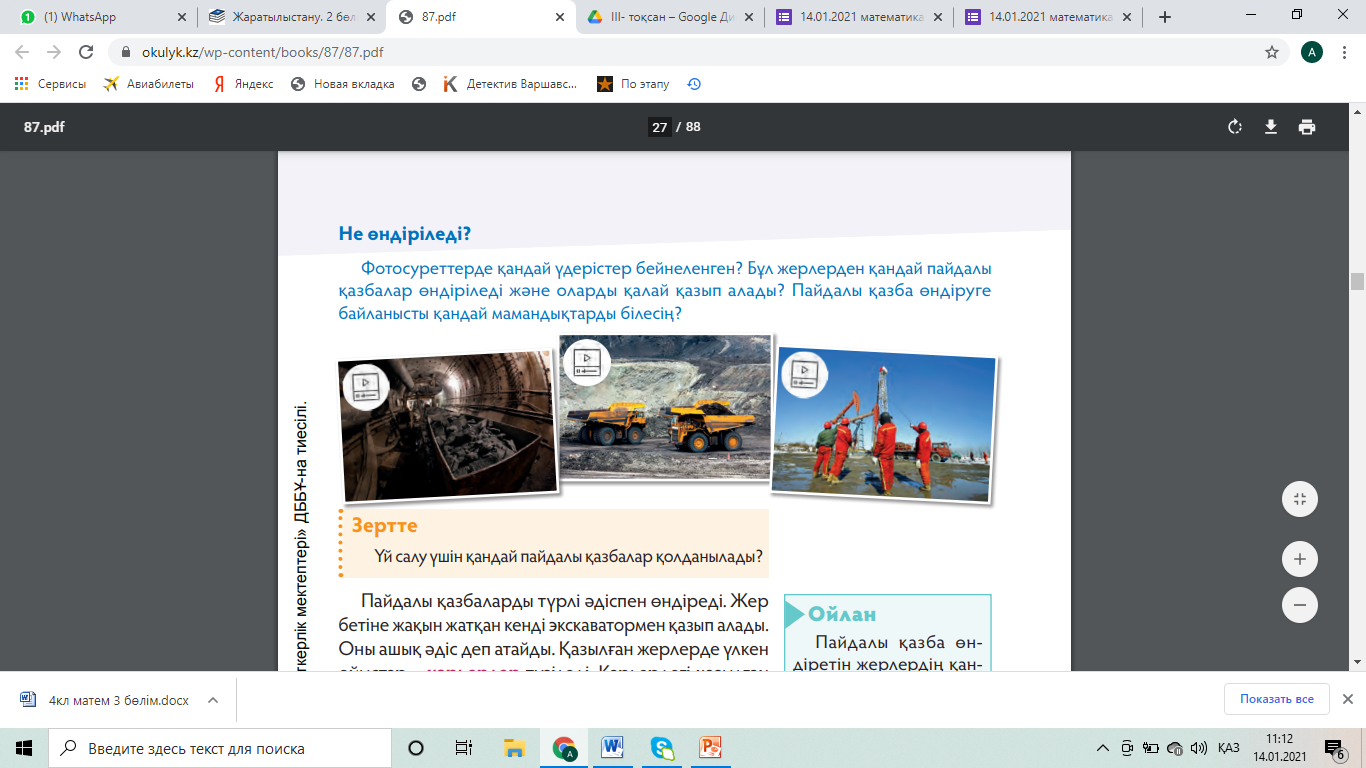Open the new tab with plus button
The height and width of the screenshot is (768, 1366).
pyautogui.click(x=1164, y=17)
